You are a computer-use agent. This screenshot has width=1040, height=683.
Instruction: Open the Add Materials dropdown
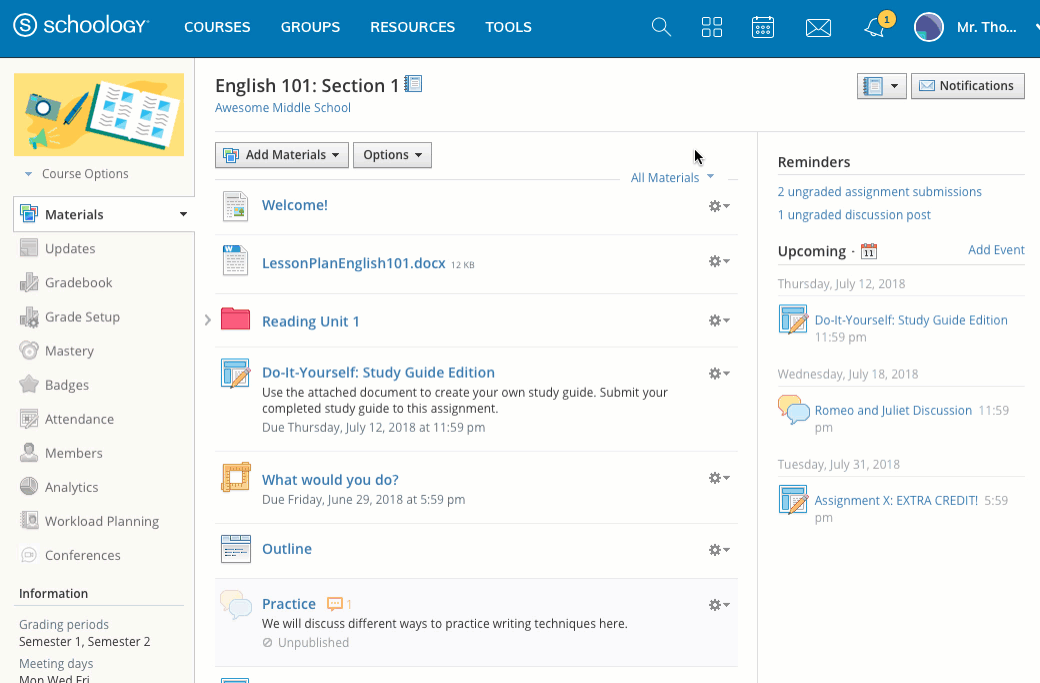pyautogui.click(x=282, y=155)
